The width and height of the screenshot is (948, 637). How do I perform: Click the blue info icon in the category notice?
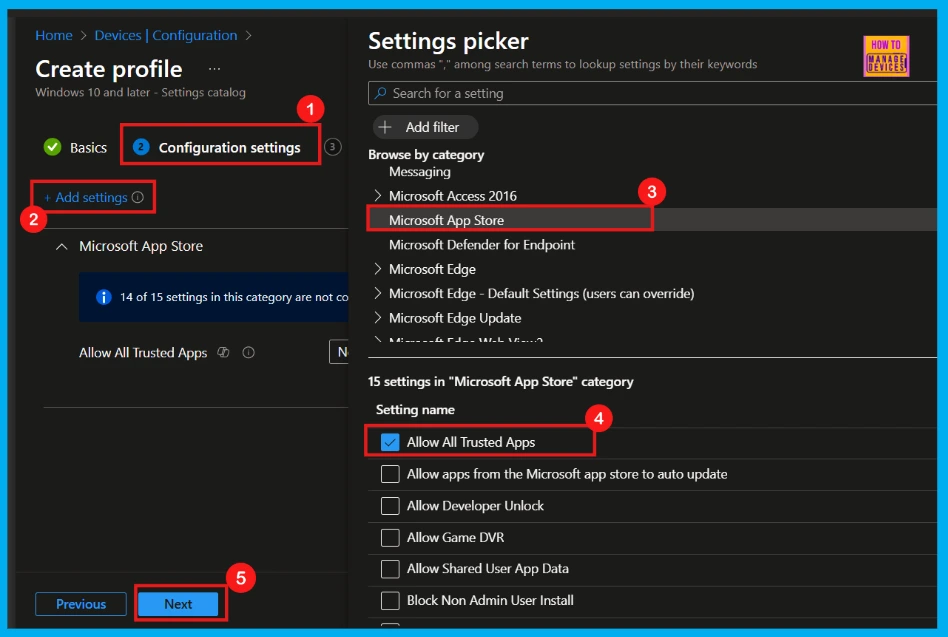(104, 297)
